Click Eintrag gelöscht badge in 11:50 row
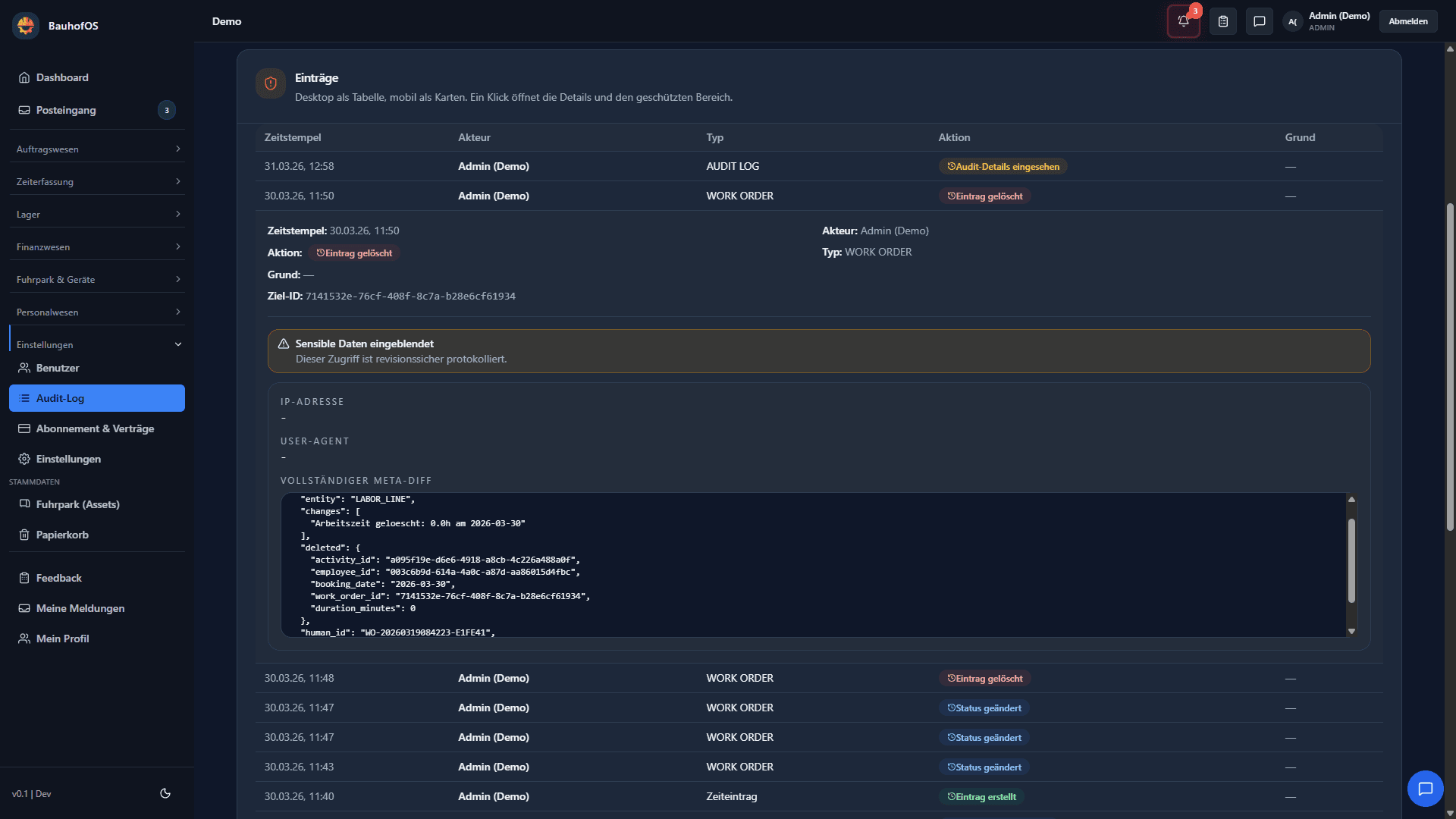1456x819 pixels. click(x=984, y=196)
